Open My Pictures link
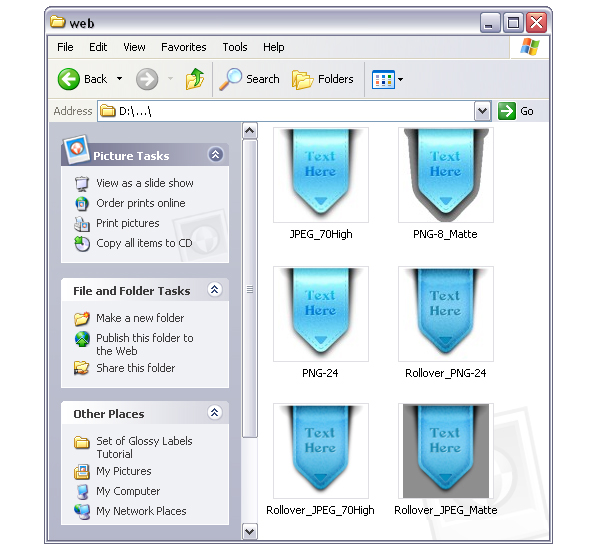 (x=124, y=471)
